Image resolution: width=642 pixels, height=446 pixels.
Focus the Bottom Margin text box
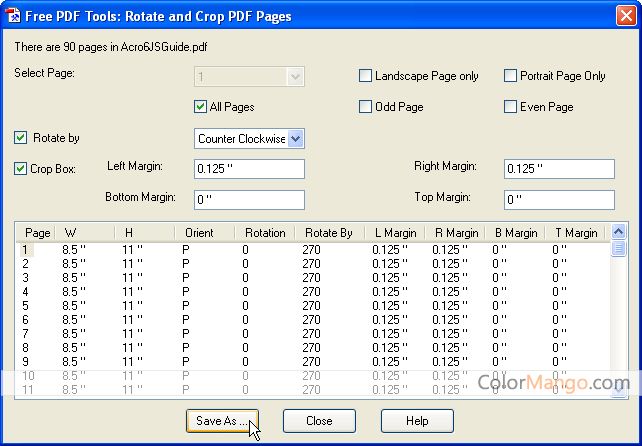click(249, 199)
